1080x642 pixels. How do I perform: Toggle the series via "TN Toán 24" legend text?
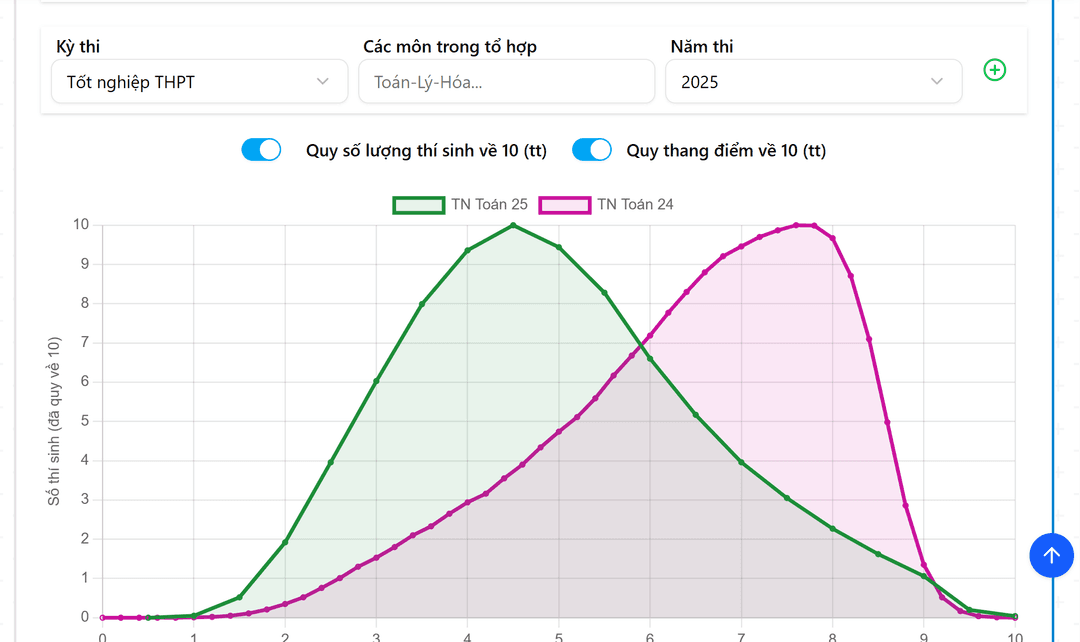[x=635, y=205]
